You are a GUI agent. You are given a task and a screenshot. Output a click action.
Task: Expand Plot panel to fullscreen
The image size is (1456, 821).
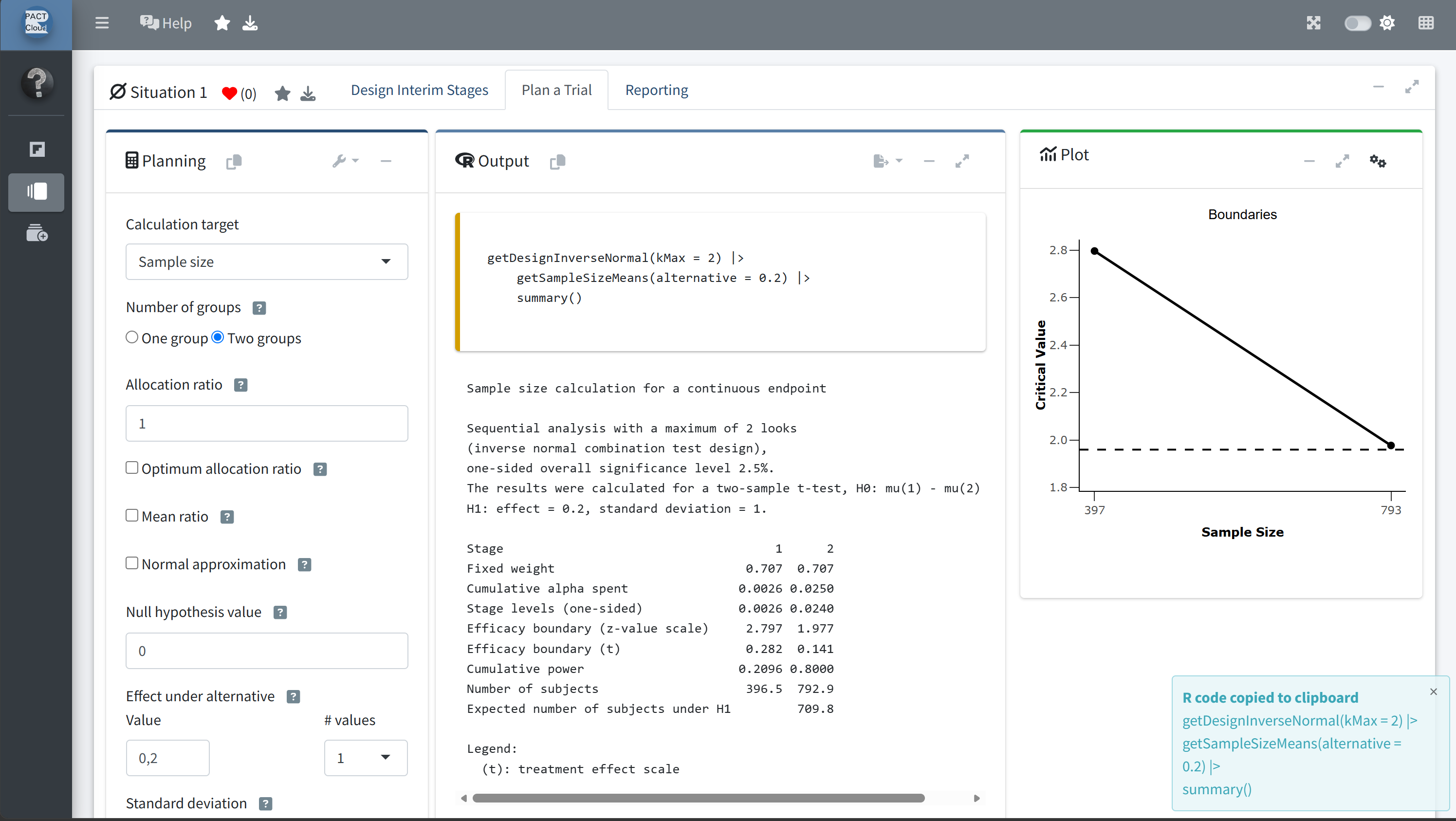click(1343, 161)
